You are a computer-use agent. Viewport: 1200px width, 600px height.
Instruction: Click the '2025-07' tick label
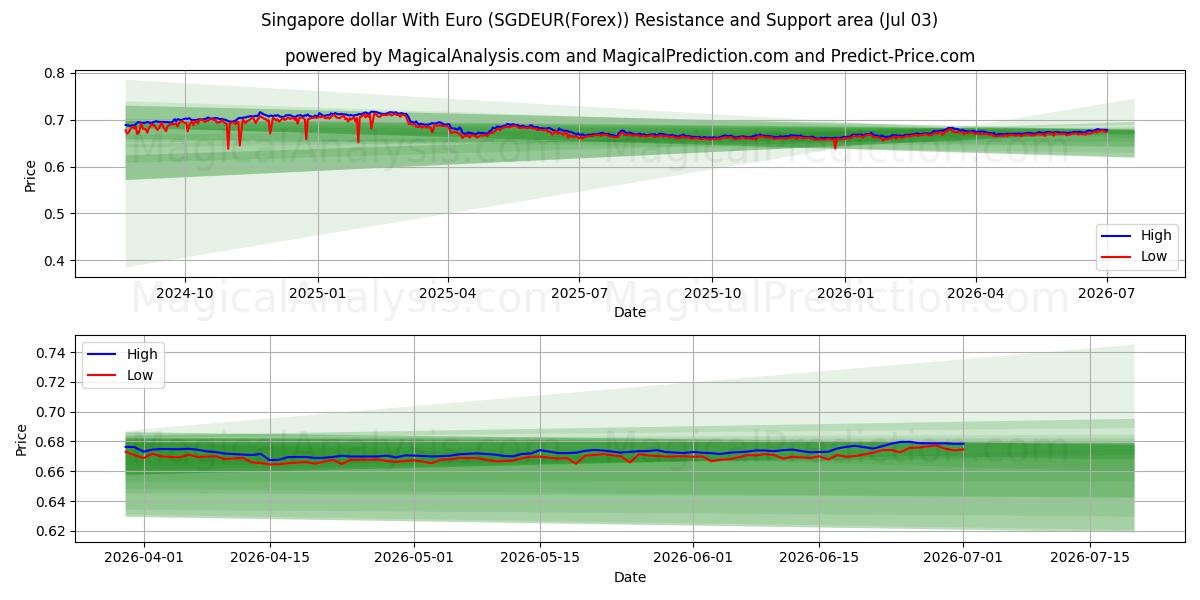(x=580, y=293)
